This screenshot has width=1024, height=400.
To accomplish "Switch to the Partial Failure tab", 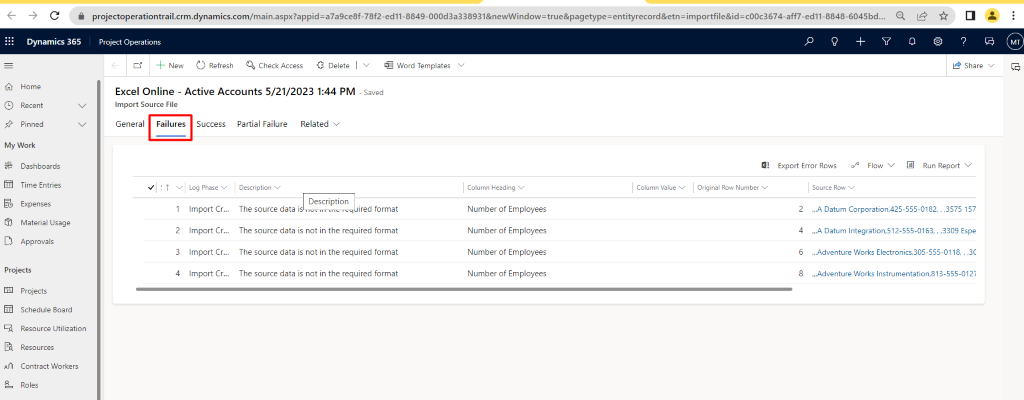I will 262,124.
